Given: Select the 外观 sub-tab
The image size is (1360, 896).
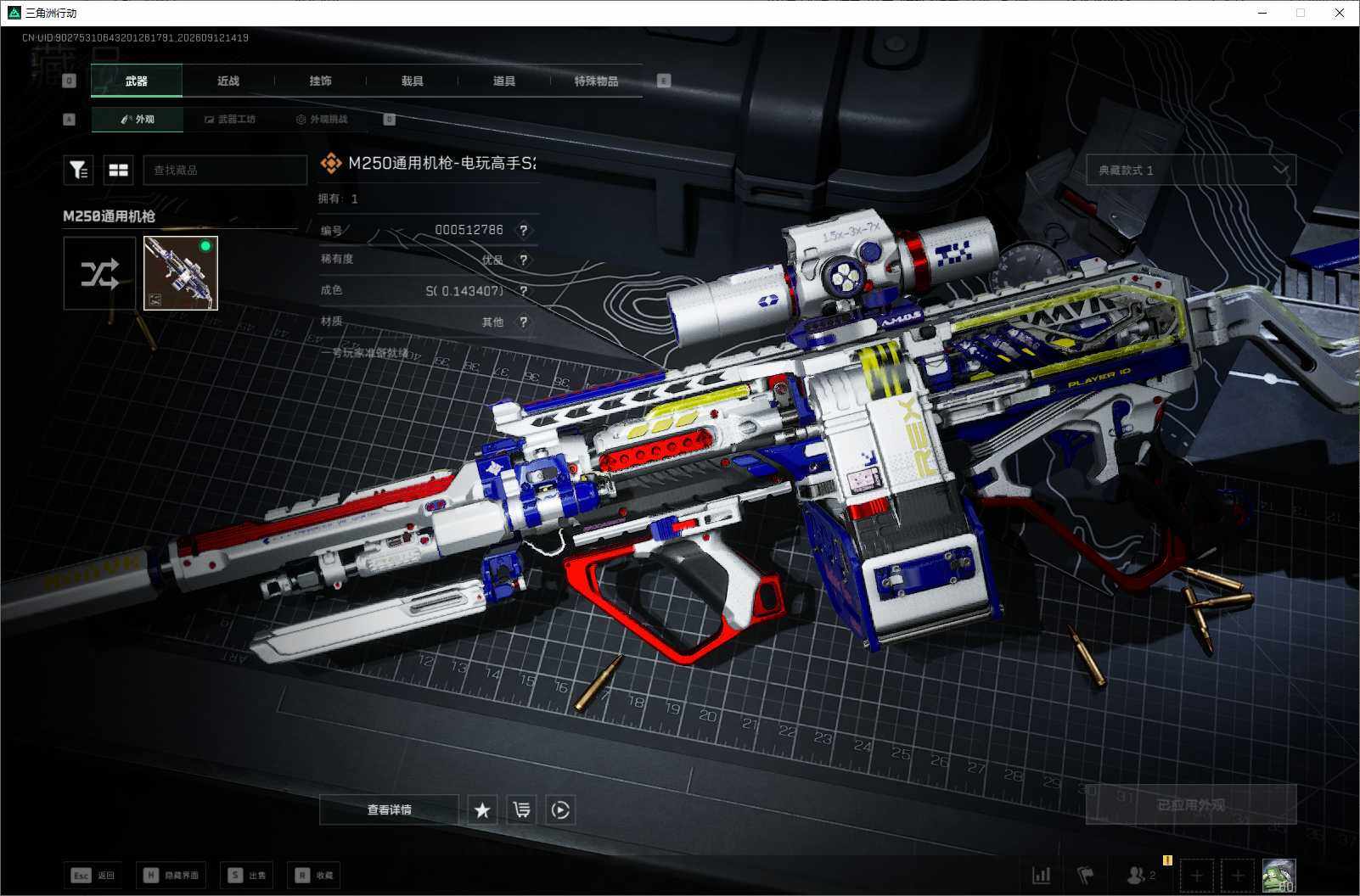Looking at the screenshot, I should tap(138, 120).
